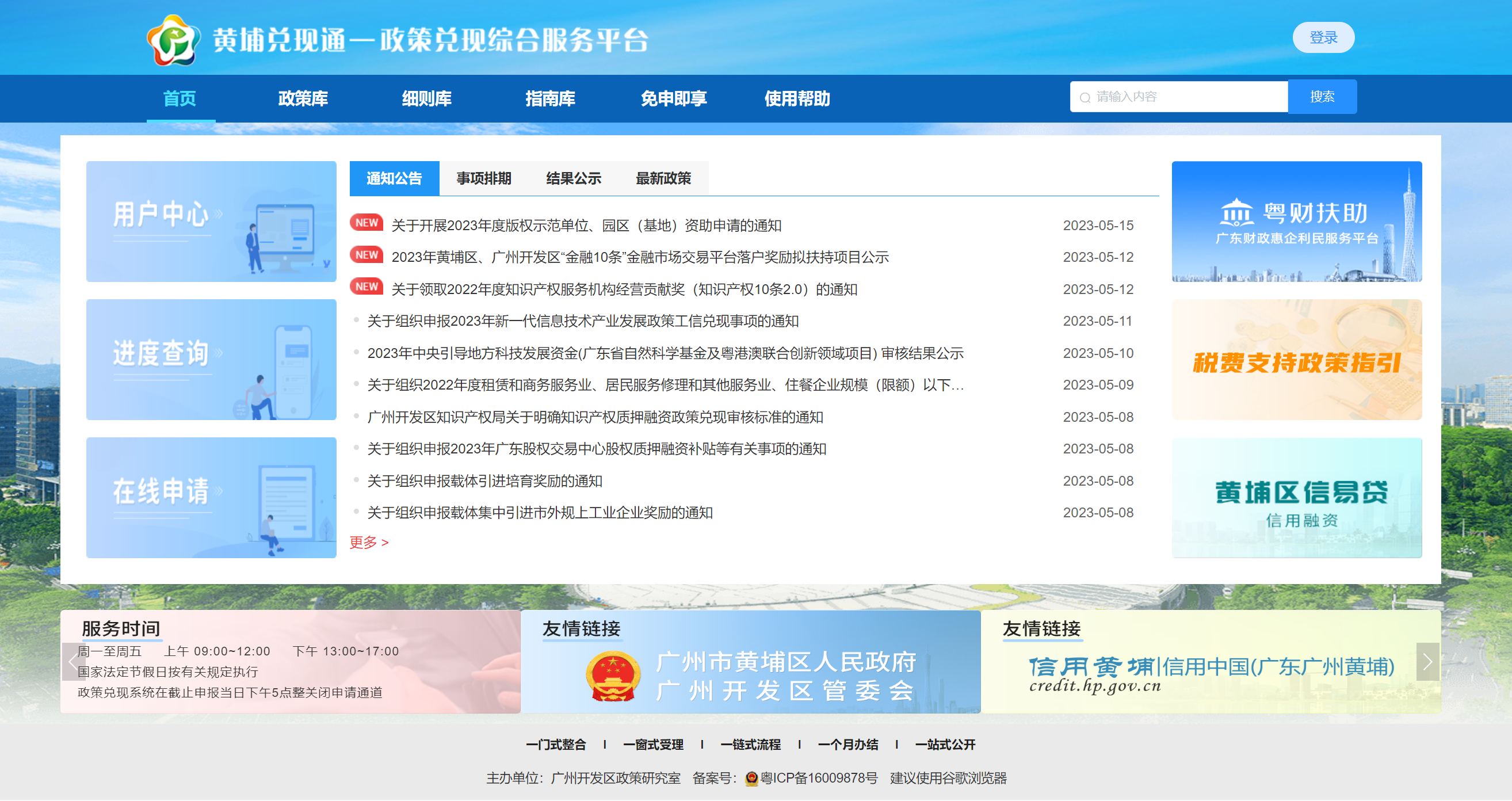
Task: Open the 首页 navigation item
Action: [180, 98]
